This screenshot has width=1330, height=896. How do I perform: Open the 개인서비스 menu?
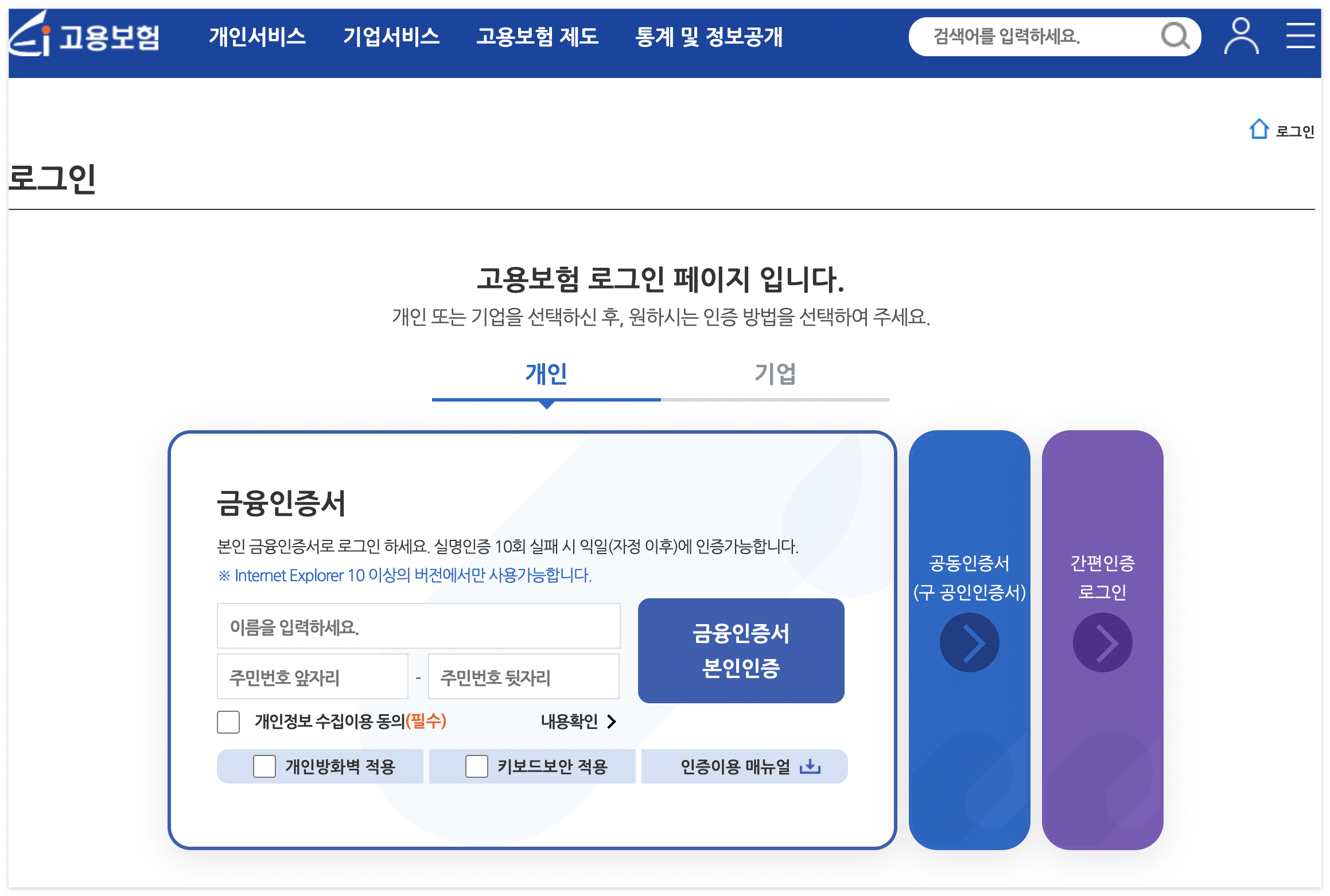pos(257,36)
